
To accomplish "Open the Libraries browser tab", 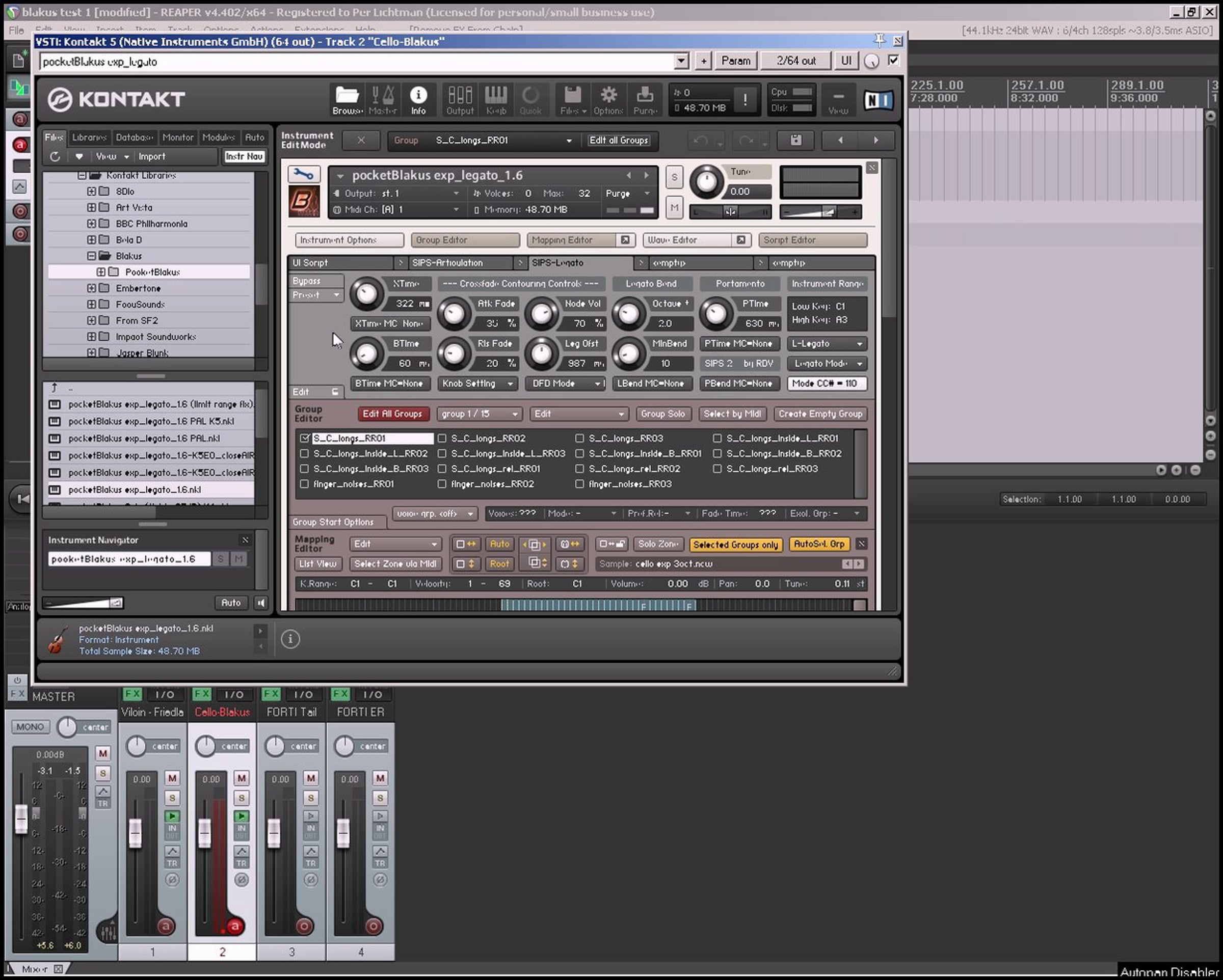I will click(x=89, y=137).
